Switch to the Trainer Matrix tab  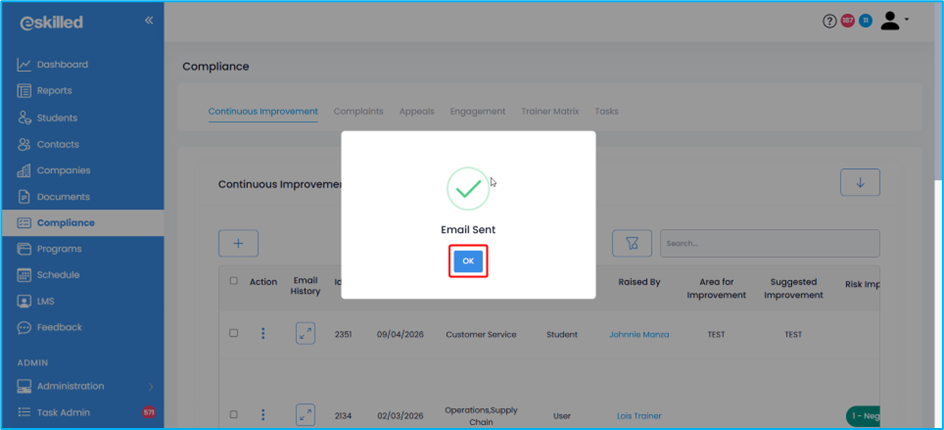point(549,111)
